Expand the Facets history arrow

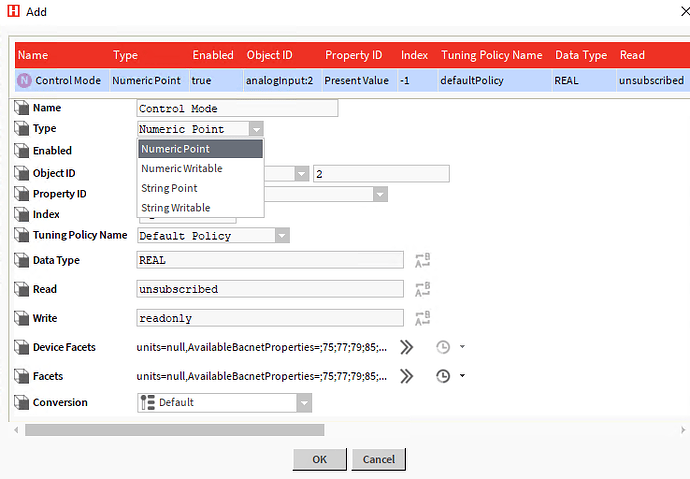point(462,376)
